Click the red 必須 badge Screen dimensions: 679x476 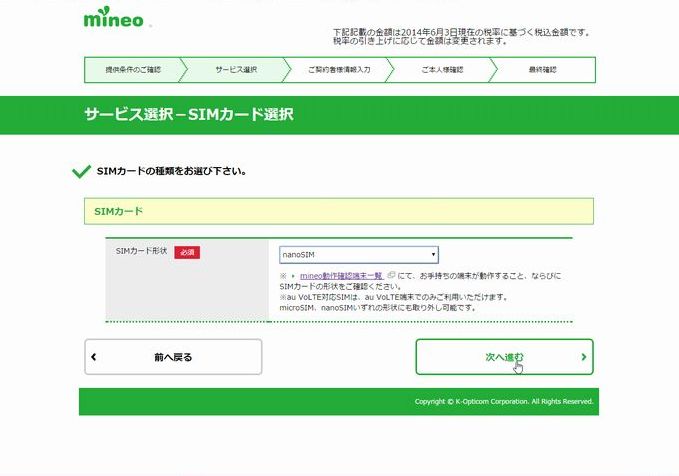coord(187,252)
